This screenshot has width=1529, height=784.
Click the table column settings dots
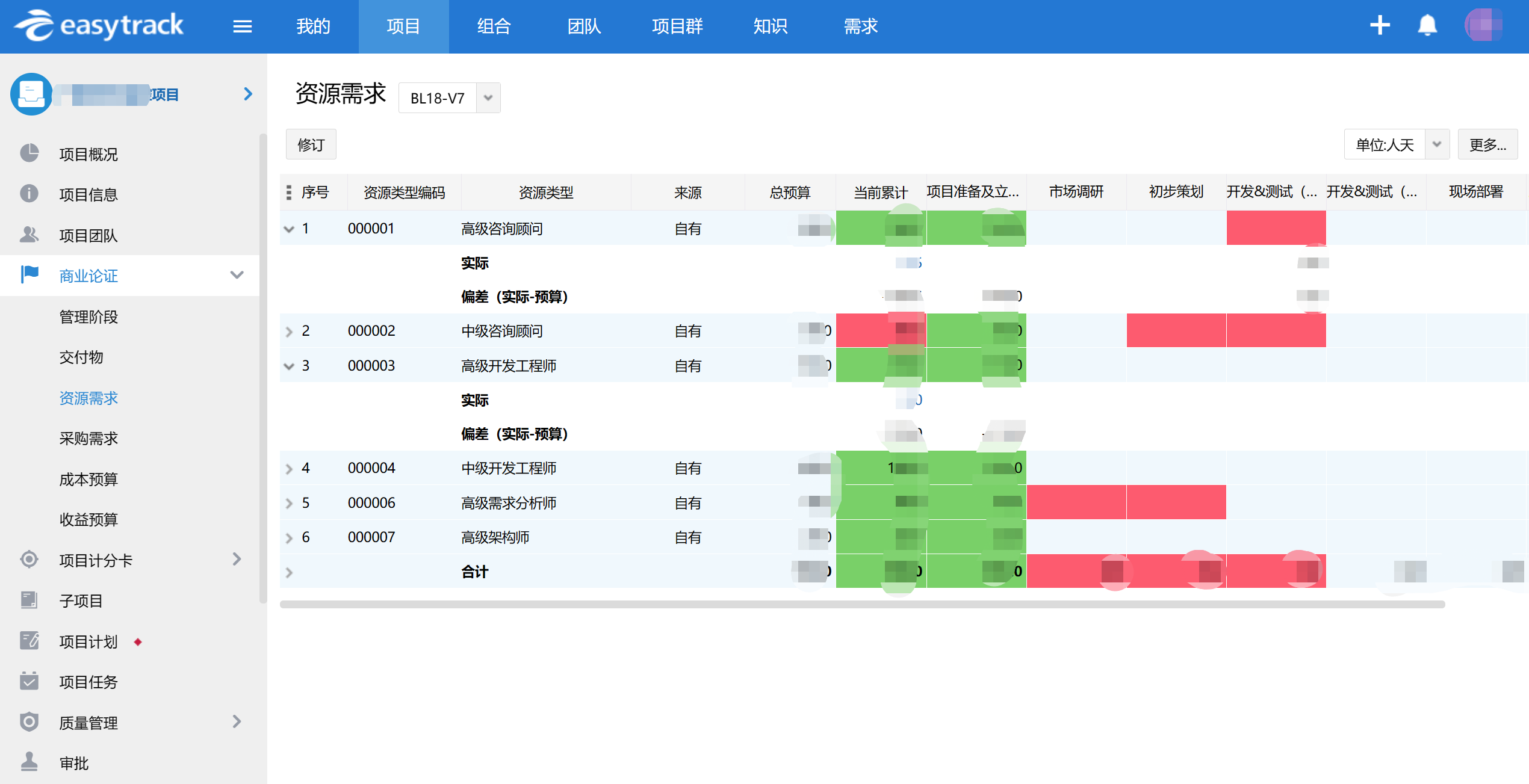pyautogui.click(x=289, y=193)
